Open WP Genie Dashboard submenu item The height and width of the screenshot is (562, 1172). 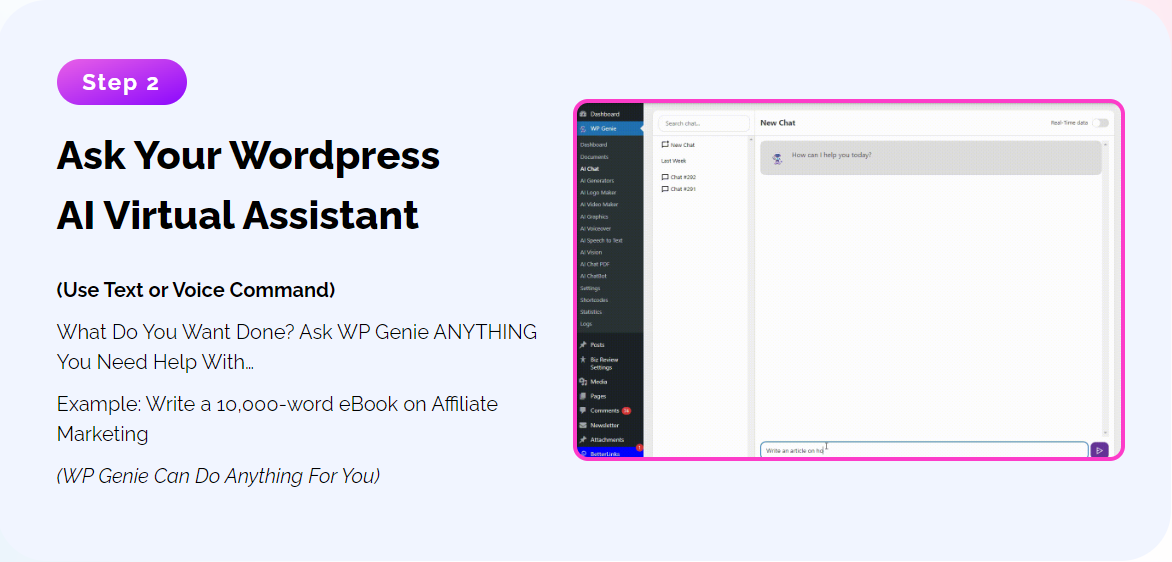(593, 144)
